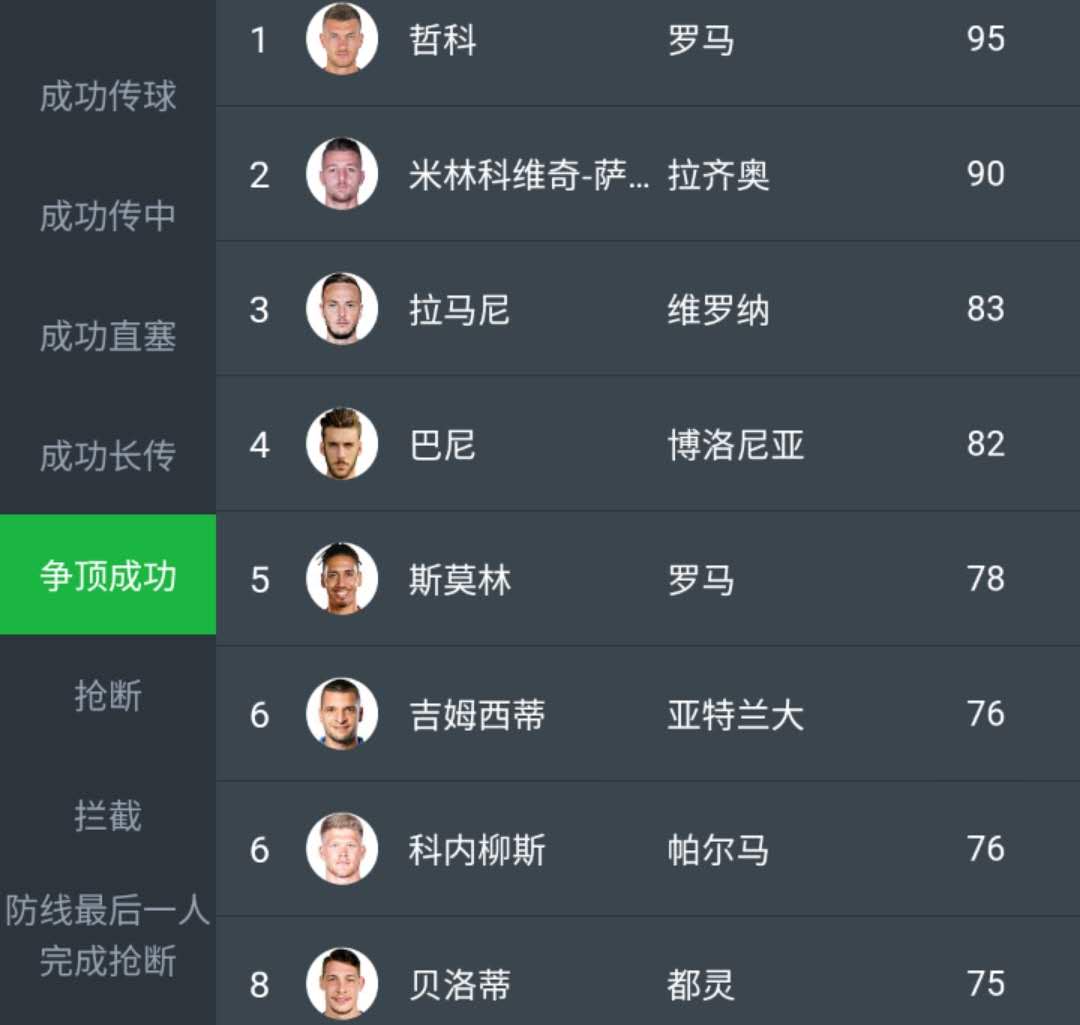Click 拉马尼's circular portrait
This screenshot has width=1080, height=1025.
[x=341, y=310]
